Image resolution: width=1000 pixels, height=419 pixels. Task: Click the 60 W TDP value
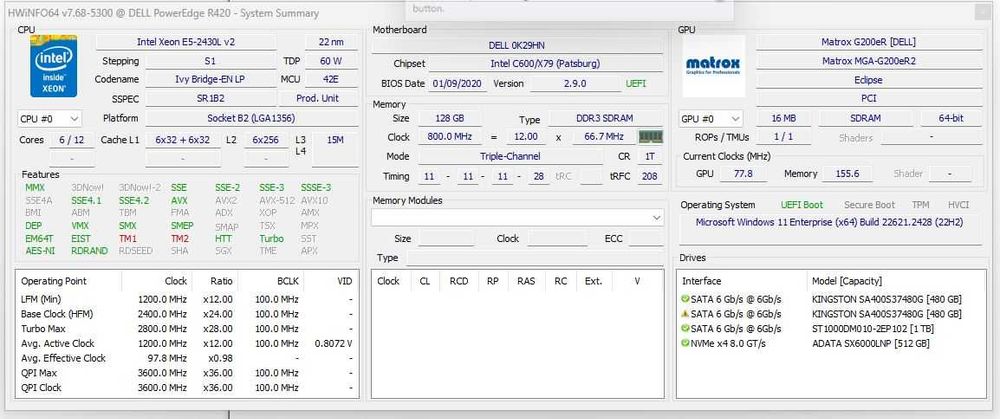(330, 61)
